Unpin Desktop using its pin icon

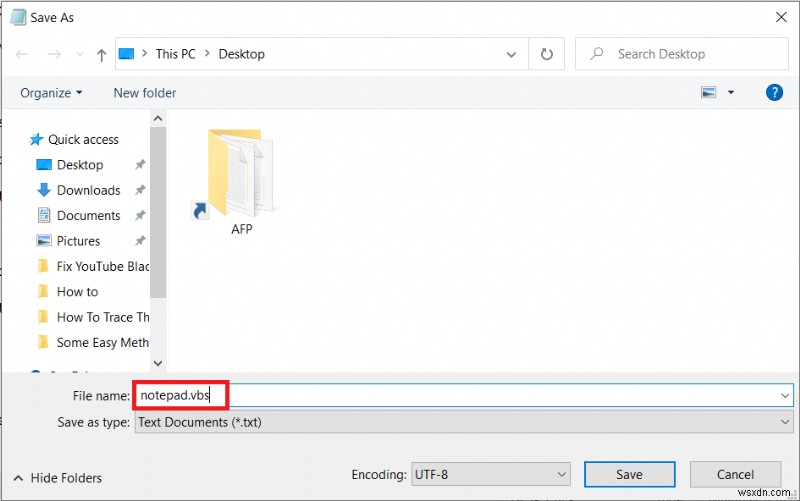140,164
